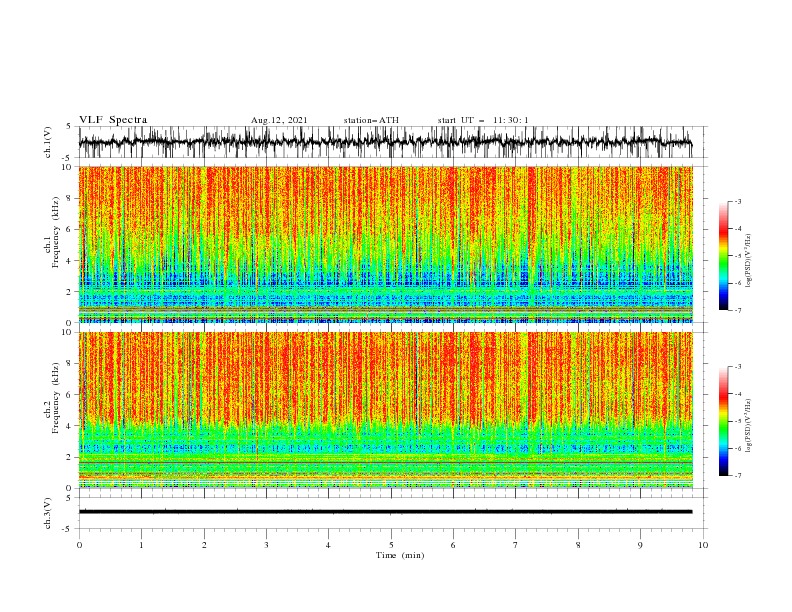Click the 'station=ATH' label

[371, 120]
